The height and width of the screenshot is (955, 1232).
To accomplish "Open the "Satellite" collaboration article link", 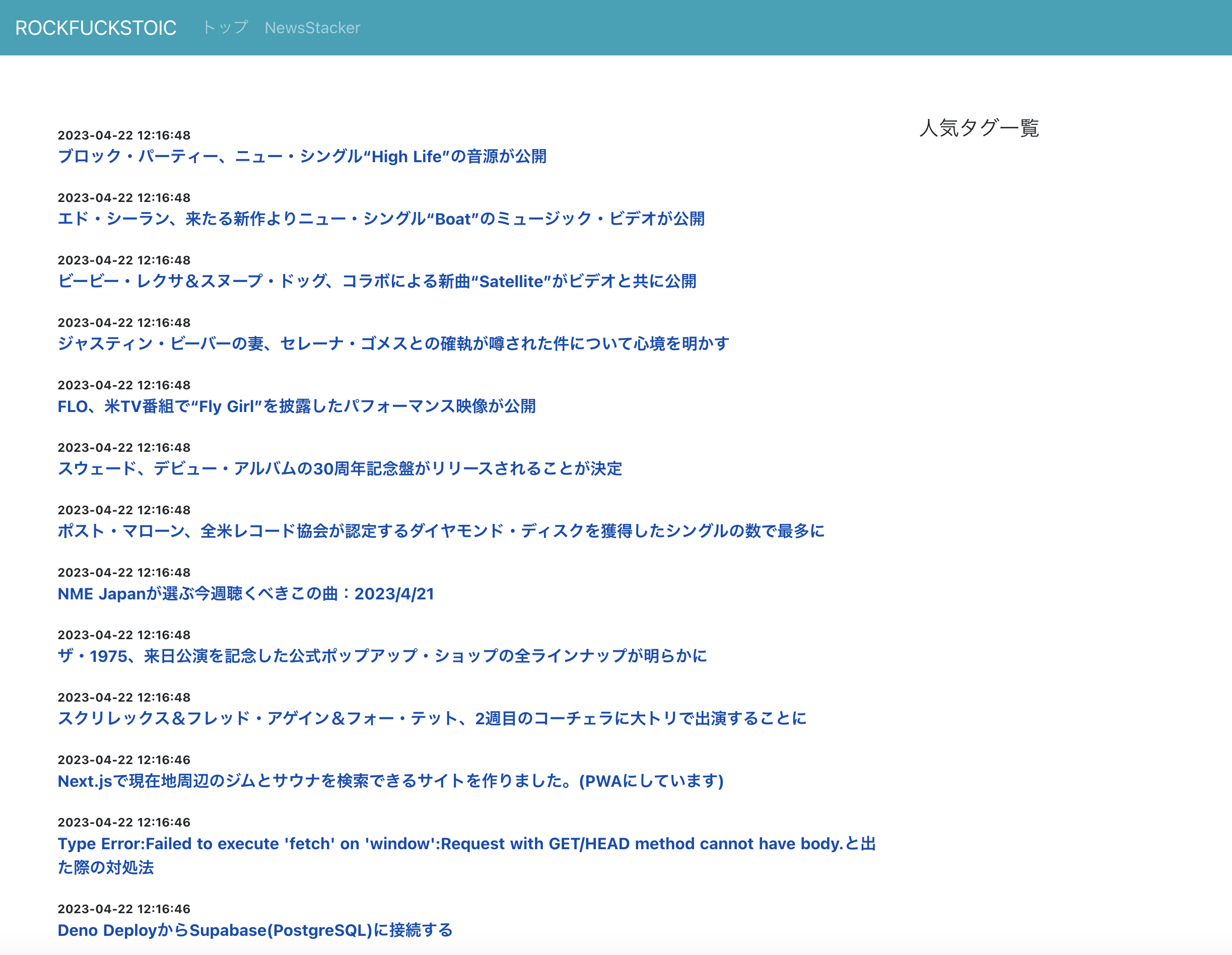I will tap(376, 281).
